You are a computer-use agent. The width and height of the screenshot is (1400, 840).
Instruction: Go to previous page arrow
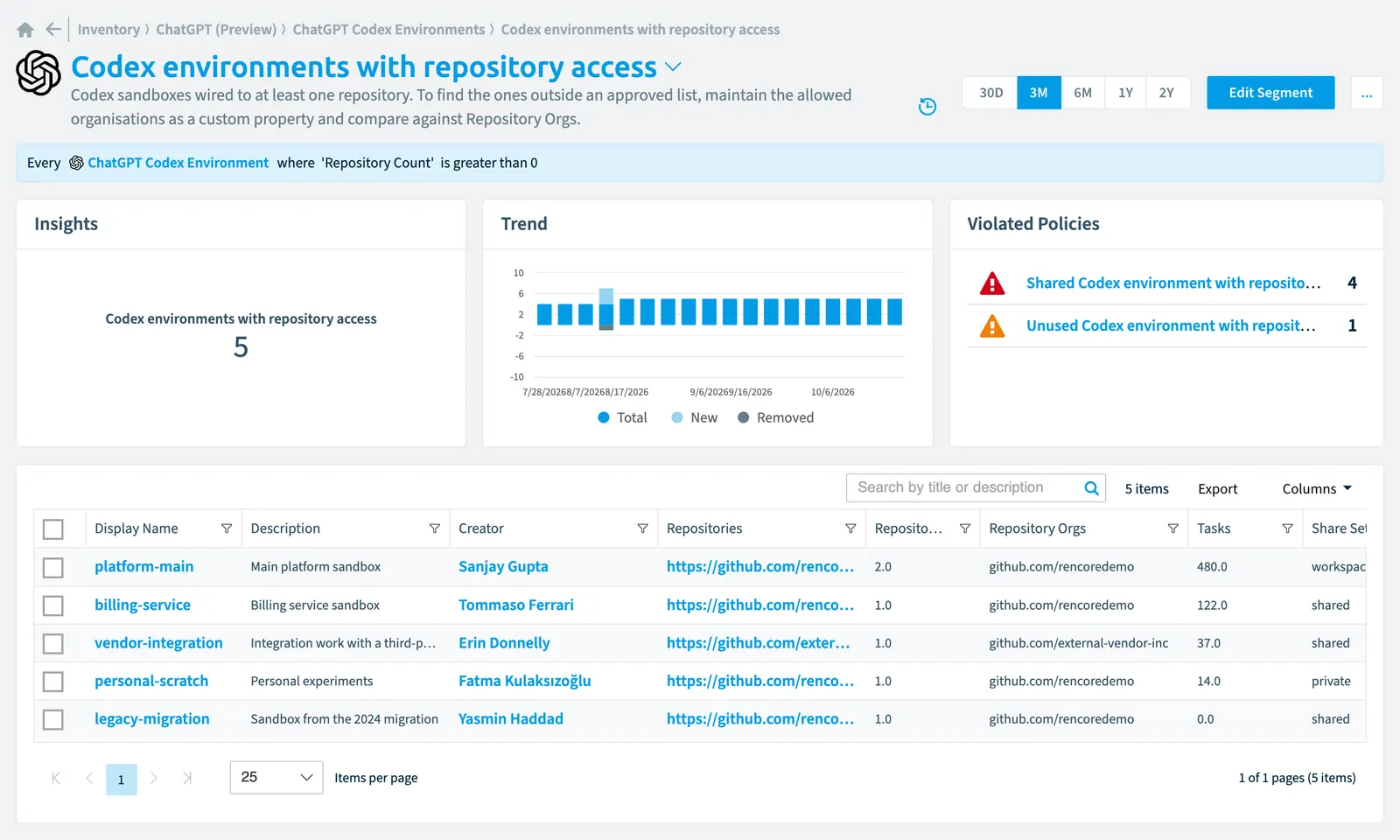click(89, 778)
